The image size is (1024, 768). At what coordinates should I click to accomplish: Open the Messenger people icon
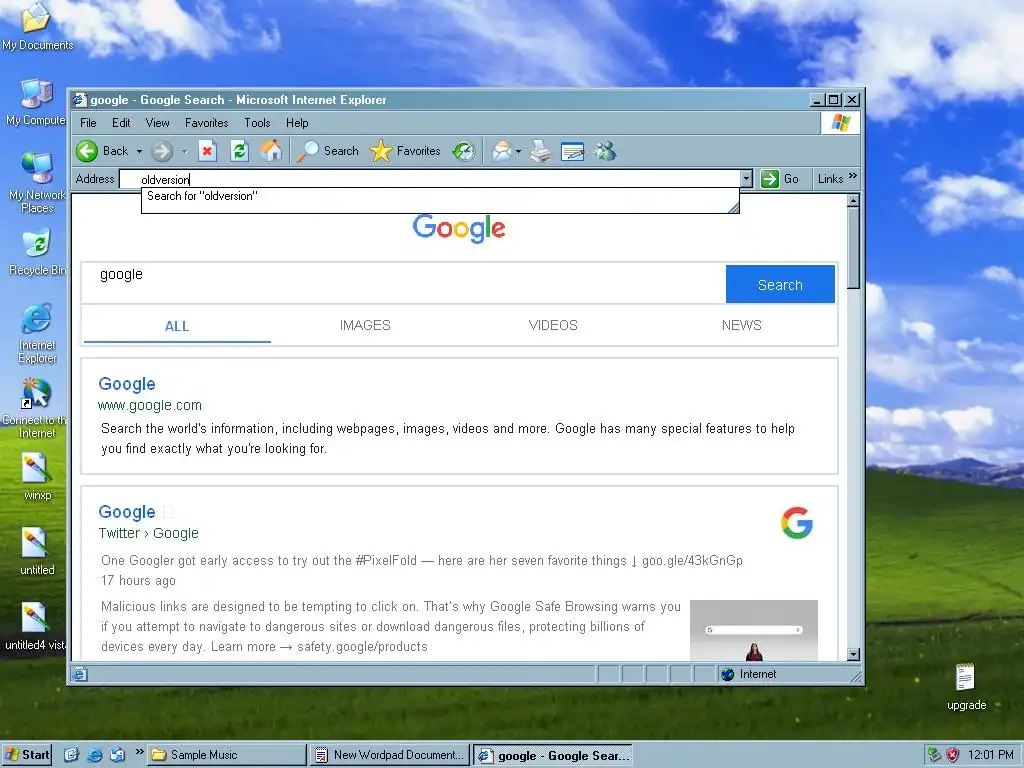(605, 152)
